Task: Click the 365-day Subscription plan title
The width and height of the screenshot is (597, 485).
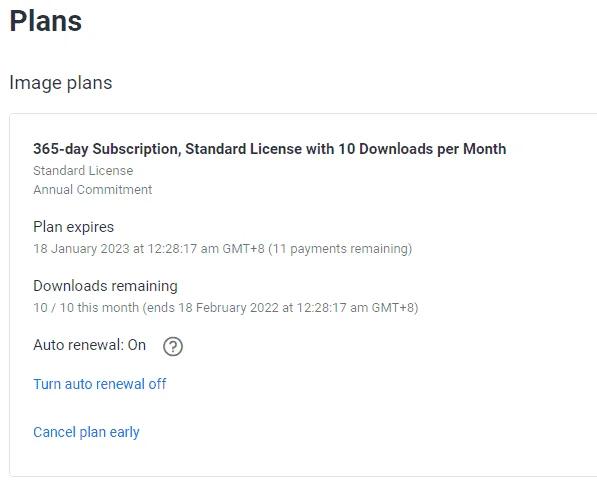Action: tap(270, 149)
